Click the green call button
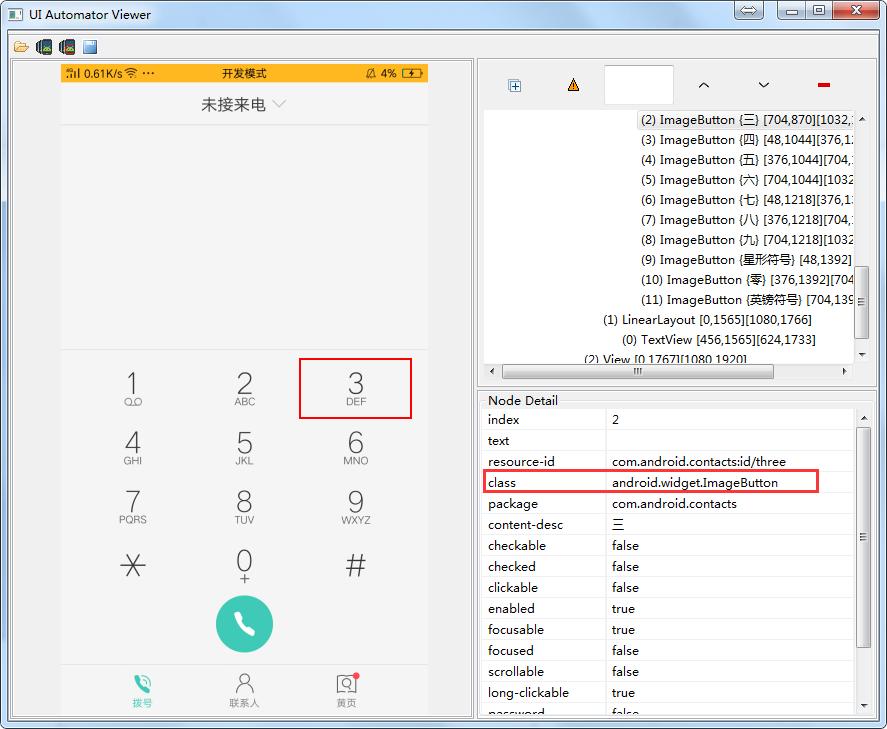 tap(244, 623)
